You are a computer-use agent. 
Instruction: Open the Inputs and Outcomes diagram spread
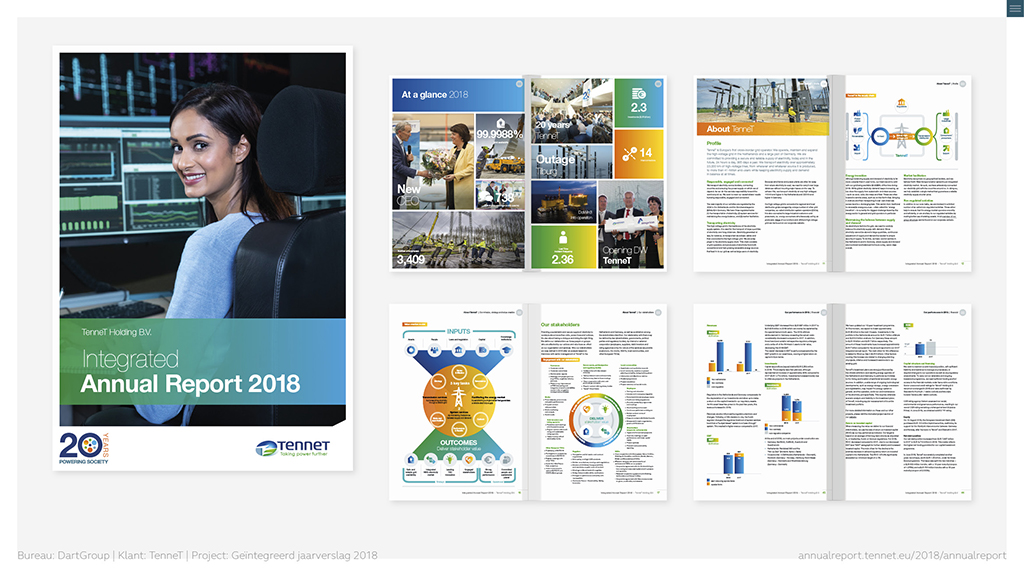528,402
